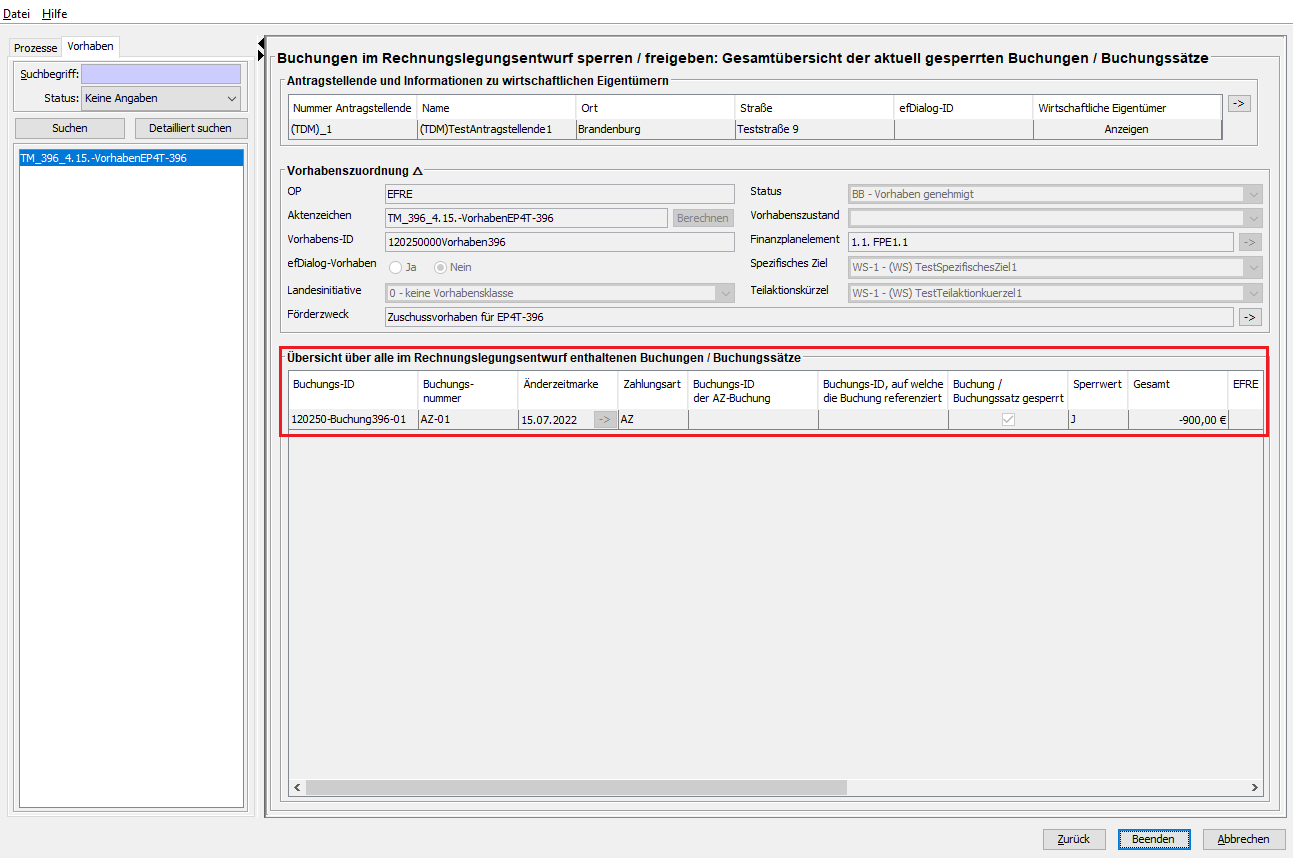Click horizontal scrollbar thumb in bookings table
Viewport: 1293px width, 858px height.
pyautogui.click(x=576, y=788)
